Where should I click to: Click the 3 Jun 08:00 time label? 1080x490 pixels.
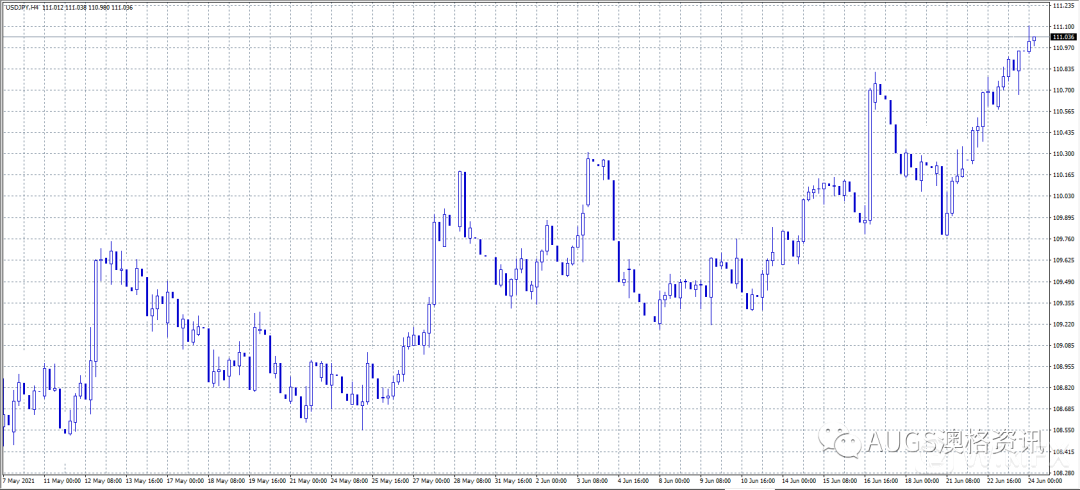pyautogui.click(x=595, y=481)
